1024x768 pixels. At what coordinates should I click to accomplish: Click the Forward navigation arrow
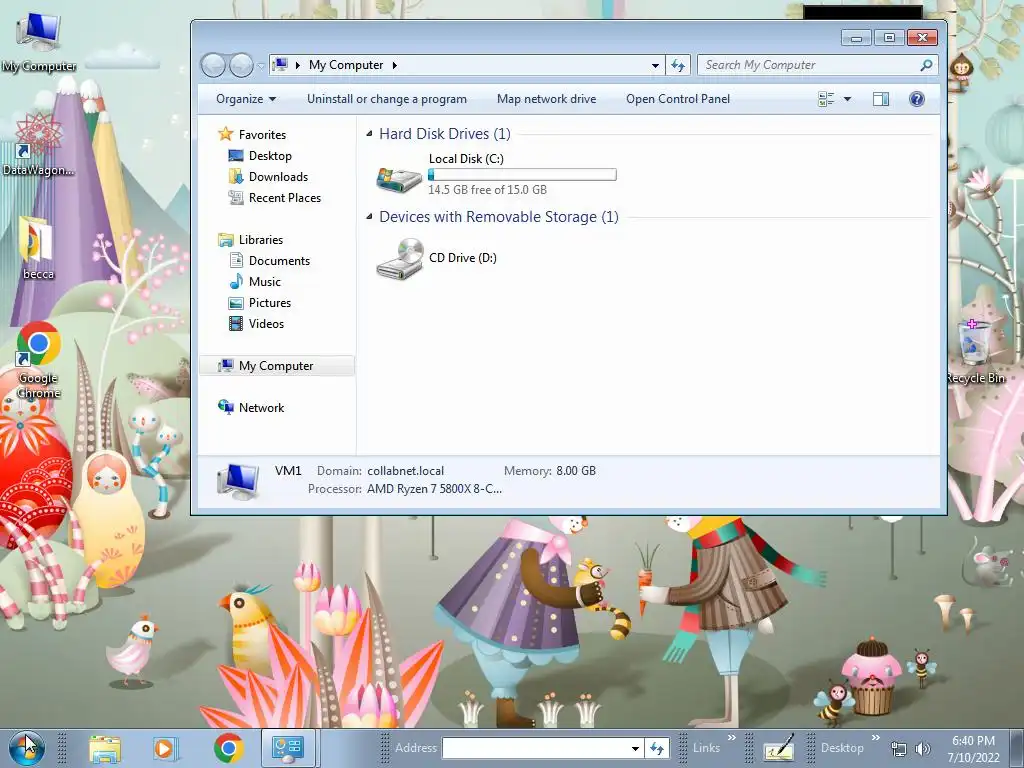[x=242, y=65]
